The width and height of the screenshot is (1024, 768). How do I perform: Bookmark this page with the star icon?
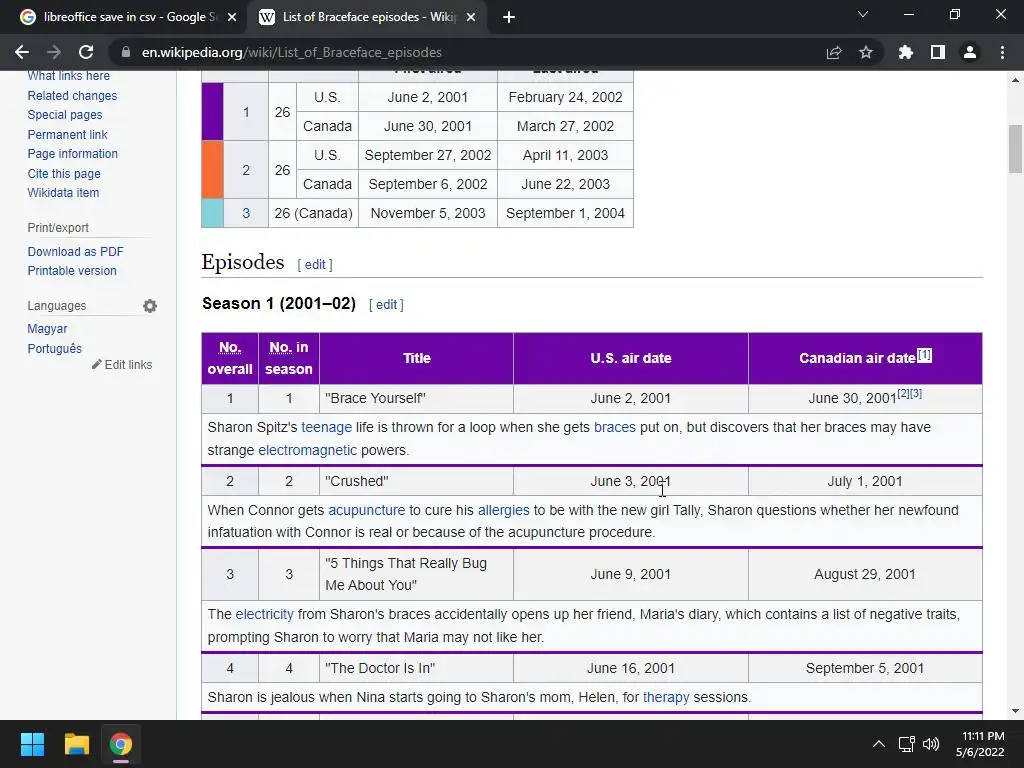pos(866,52)
